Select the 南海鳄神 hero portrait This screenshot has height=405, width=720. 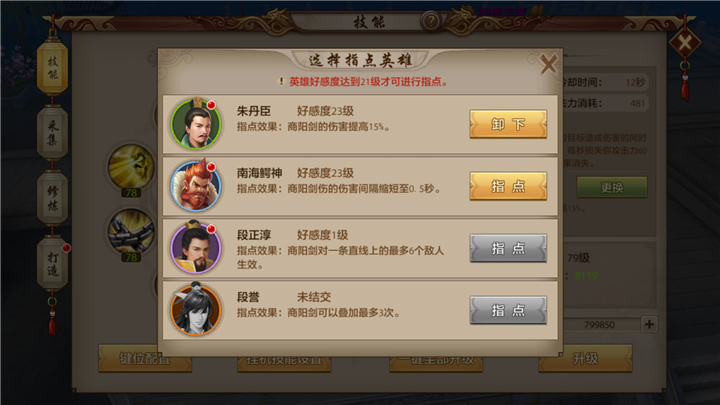click(x=196, y=186)
